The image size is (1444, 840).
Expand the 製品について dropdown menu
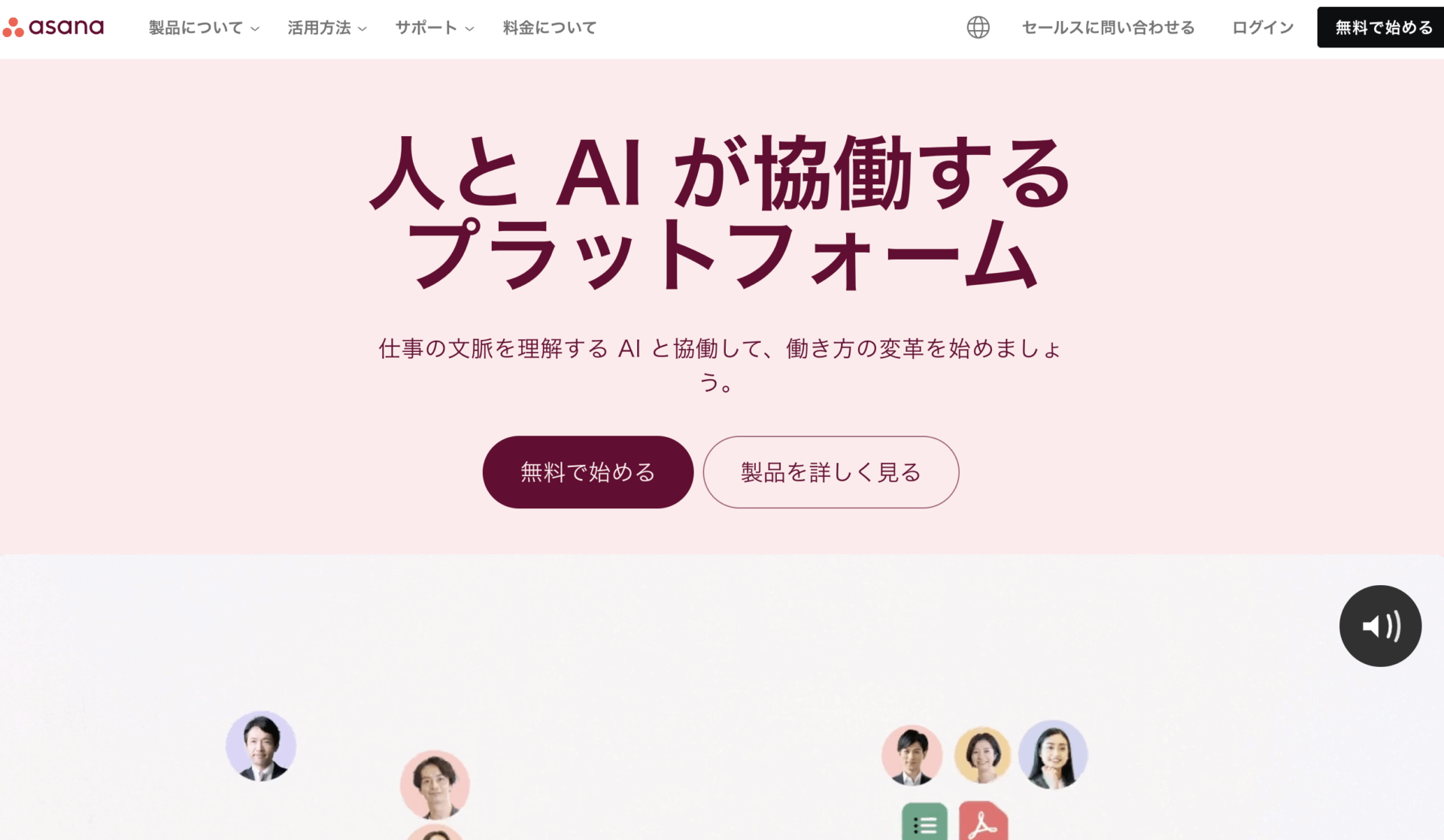click(204, 28)
